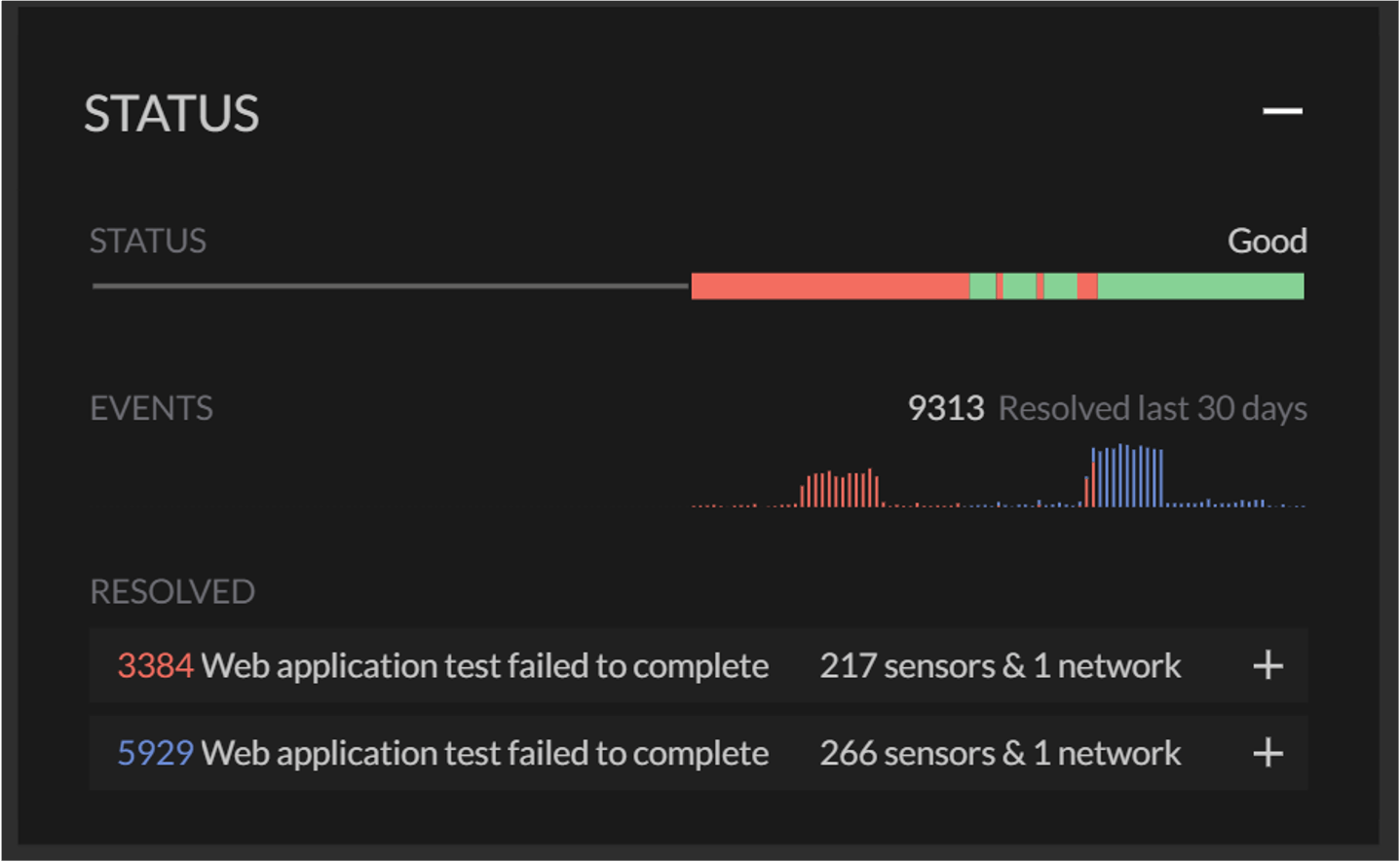Image resolution: width=1400 pixels, height=862 pixels.
Task: Click the RESOLVED section label
Action: click(x=172, y=591)
